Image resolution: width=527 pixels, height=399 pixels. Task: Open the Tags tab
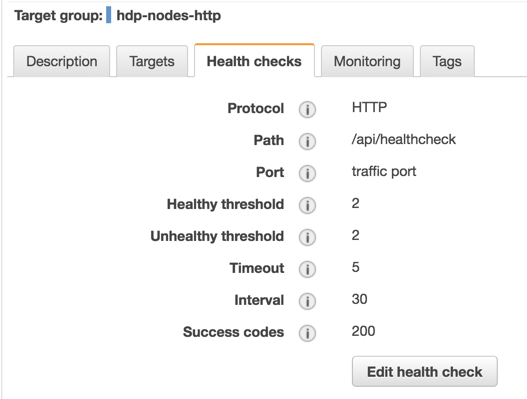(447, 62)
